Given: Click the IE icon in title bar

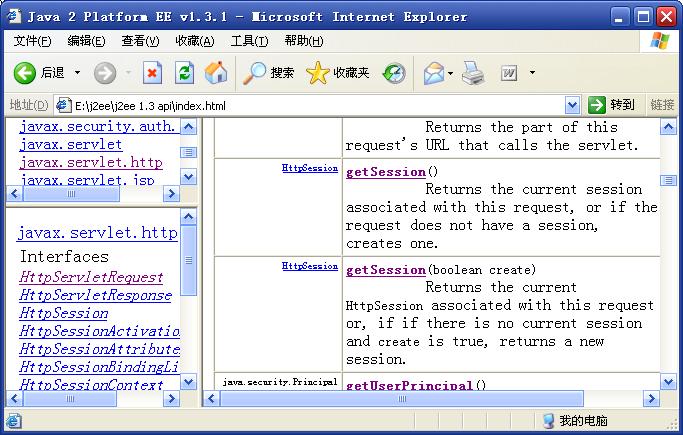Looking at the screenshot, I should pos(13,16).
